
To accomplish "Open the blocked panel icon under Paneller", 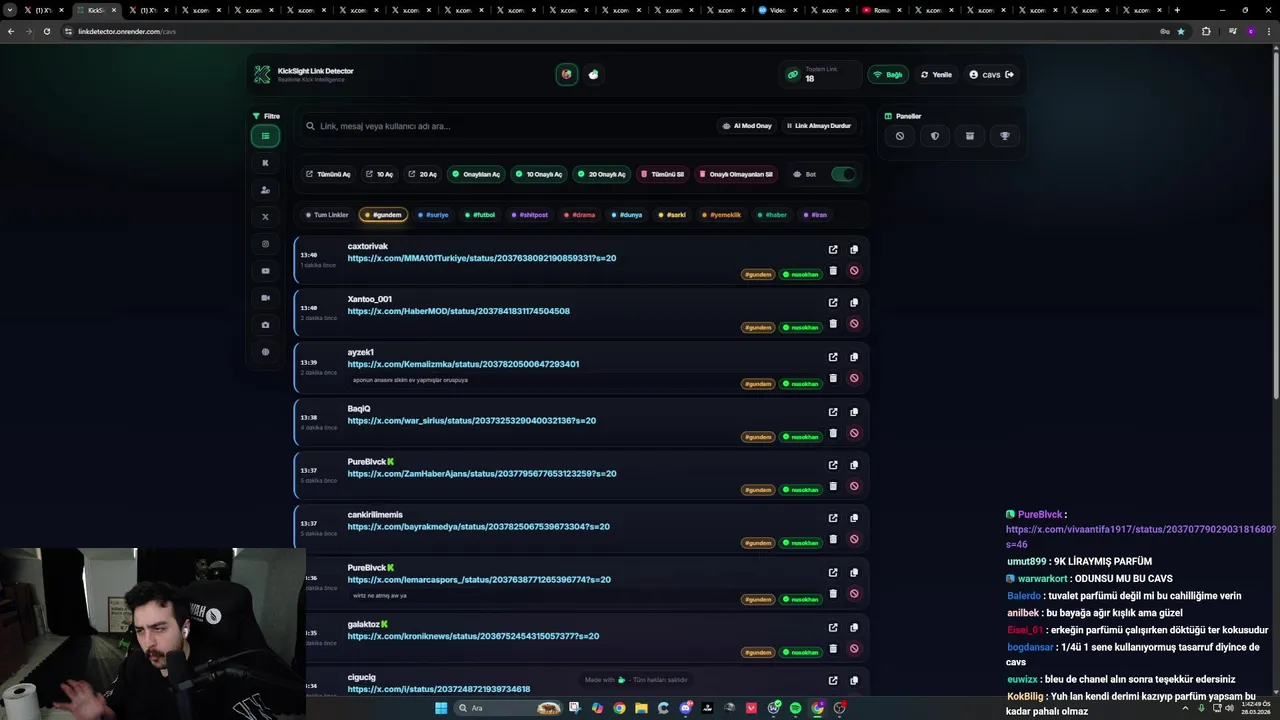I will coord(900,136).
